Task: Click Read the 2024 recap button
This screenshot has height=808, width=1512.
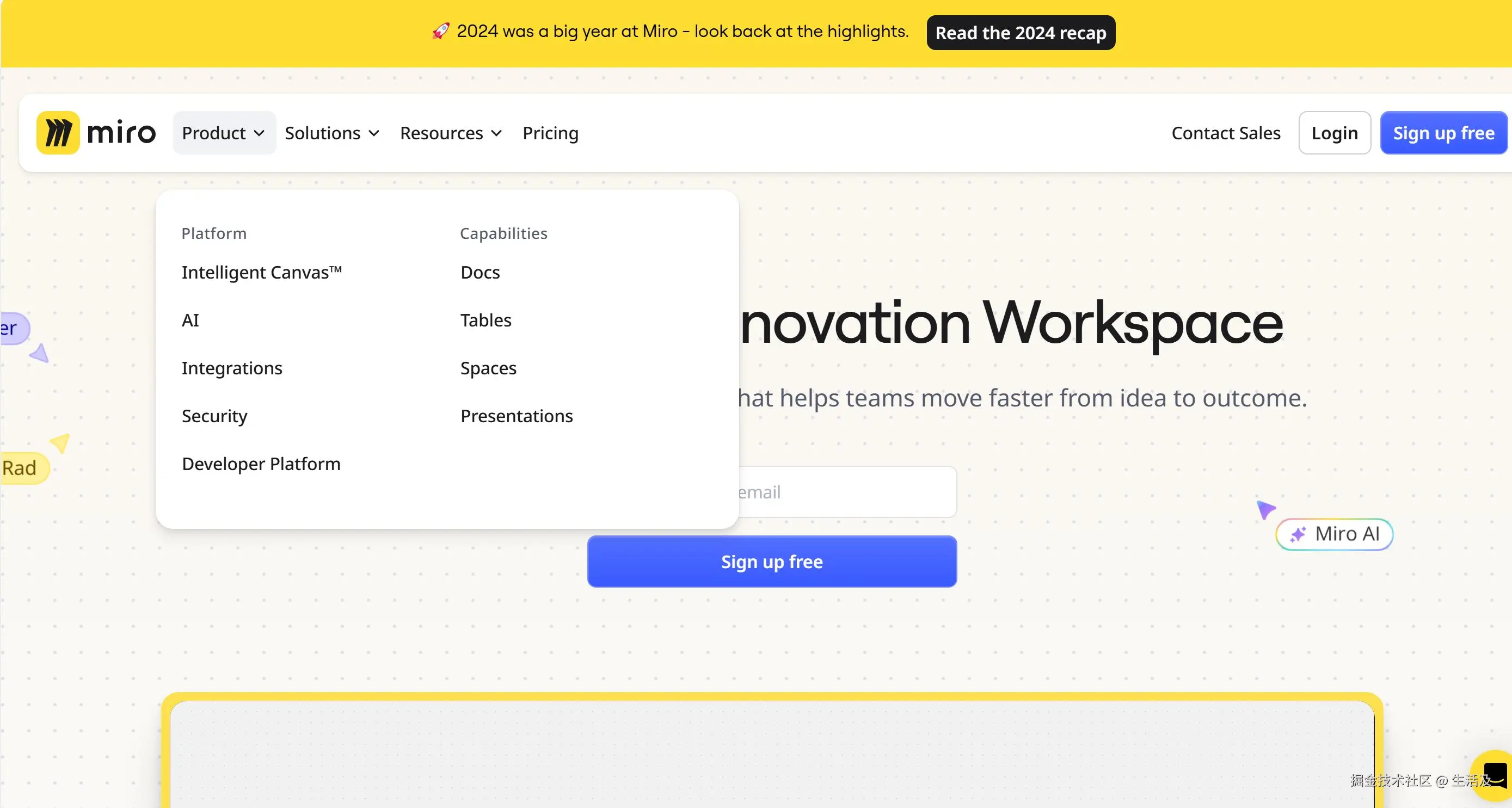Action: 1020,33
